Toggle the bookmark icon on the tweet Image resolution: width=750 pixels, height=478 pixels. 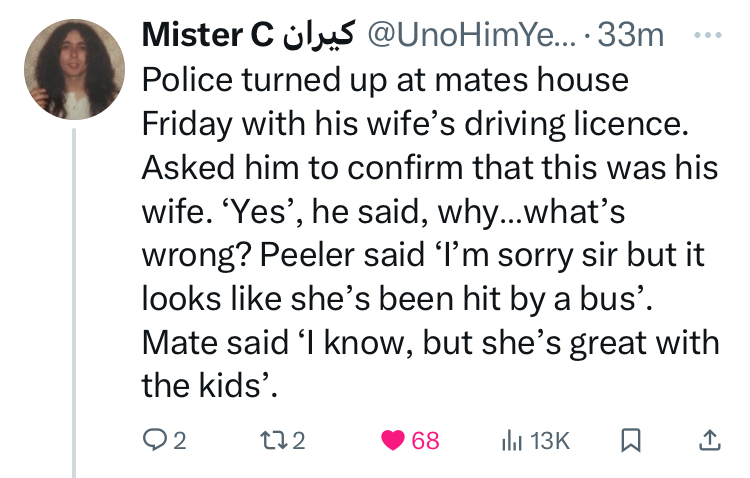[x=632, y=440]
